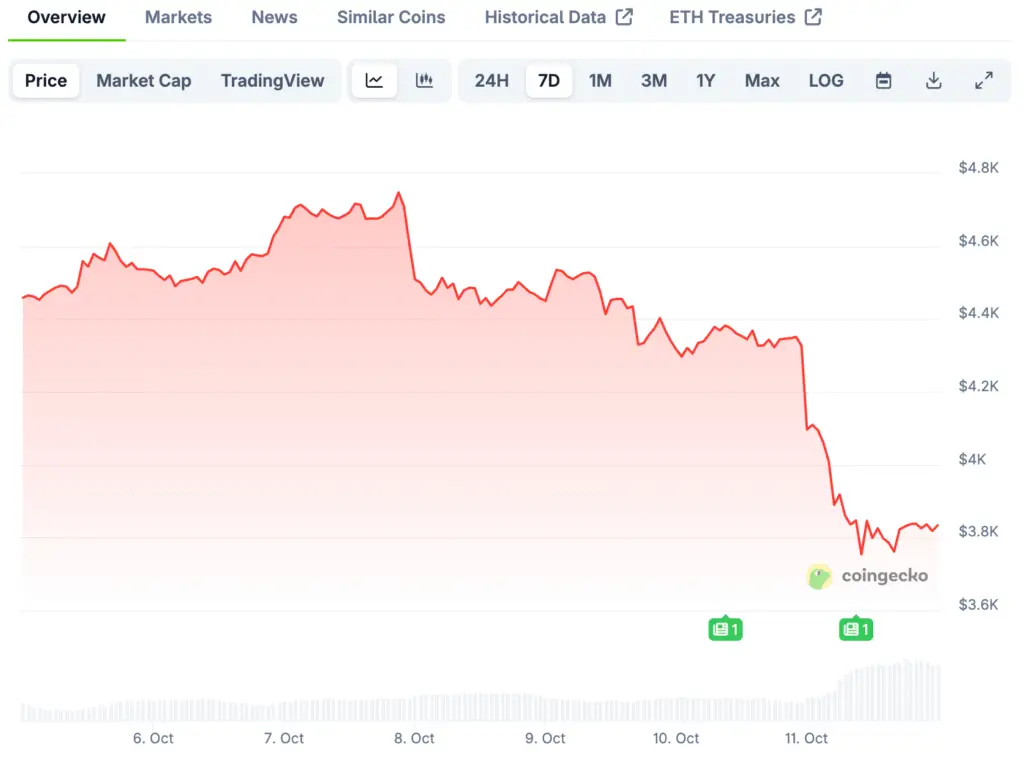
Task: Download the chart data
Action: [x=933, y=81]
